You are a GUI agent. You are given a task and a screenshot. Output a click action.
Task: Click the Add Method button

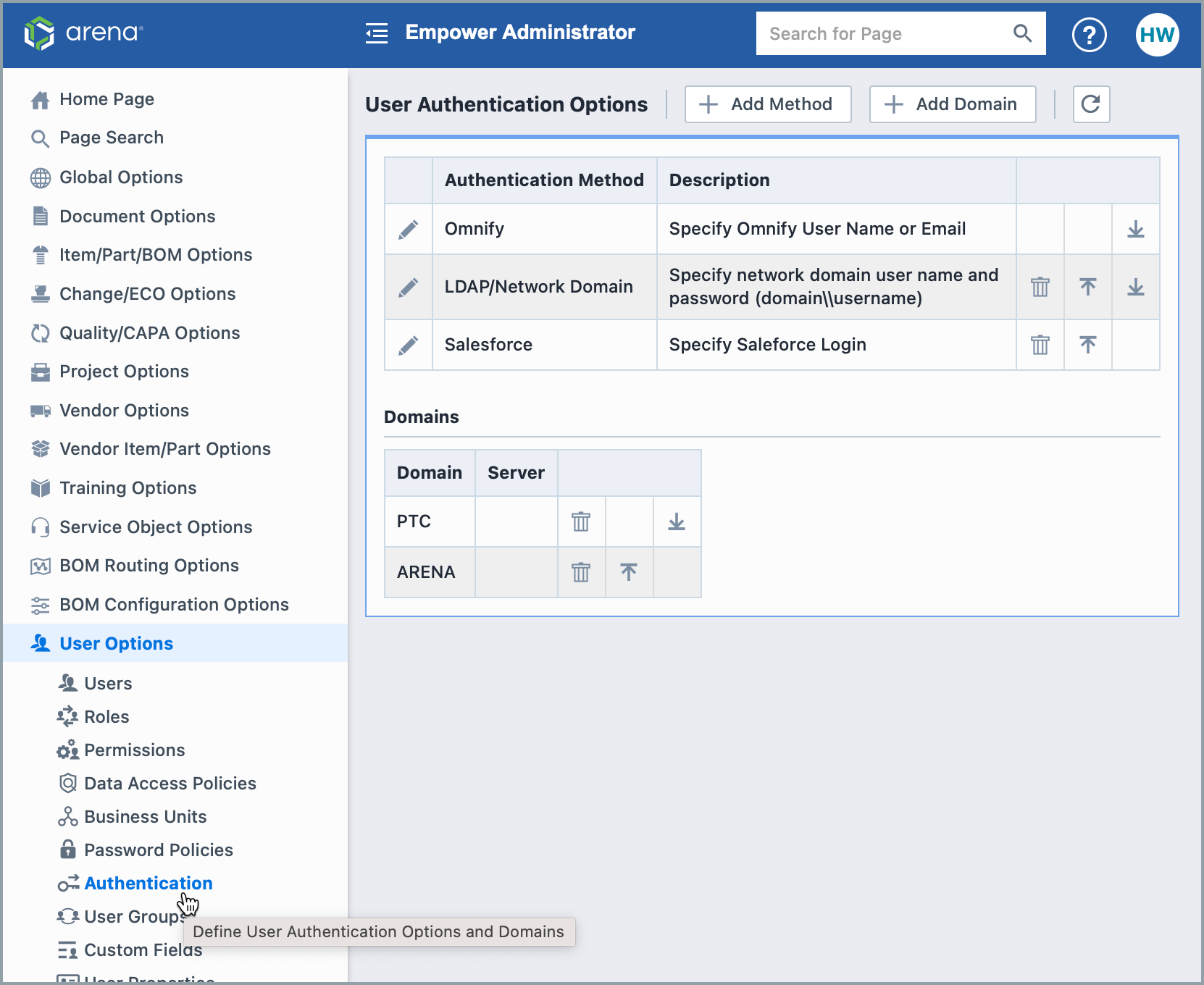click(x=767, y=104)
